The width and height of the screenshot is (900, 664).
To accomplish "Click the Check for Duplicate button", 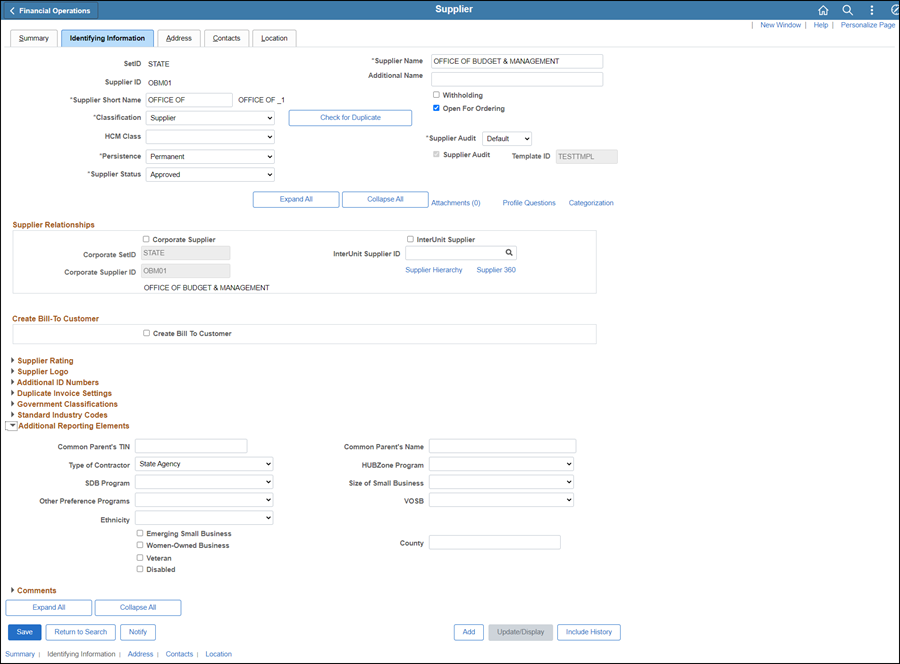I will point(350,118).
